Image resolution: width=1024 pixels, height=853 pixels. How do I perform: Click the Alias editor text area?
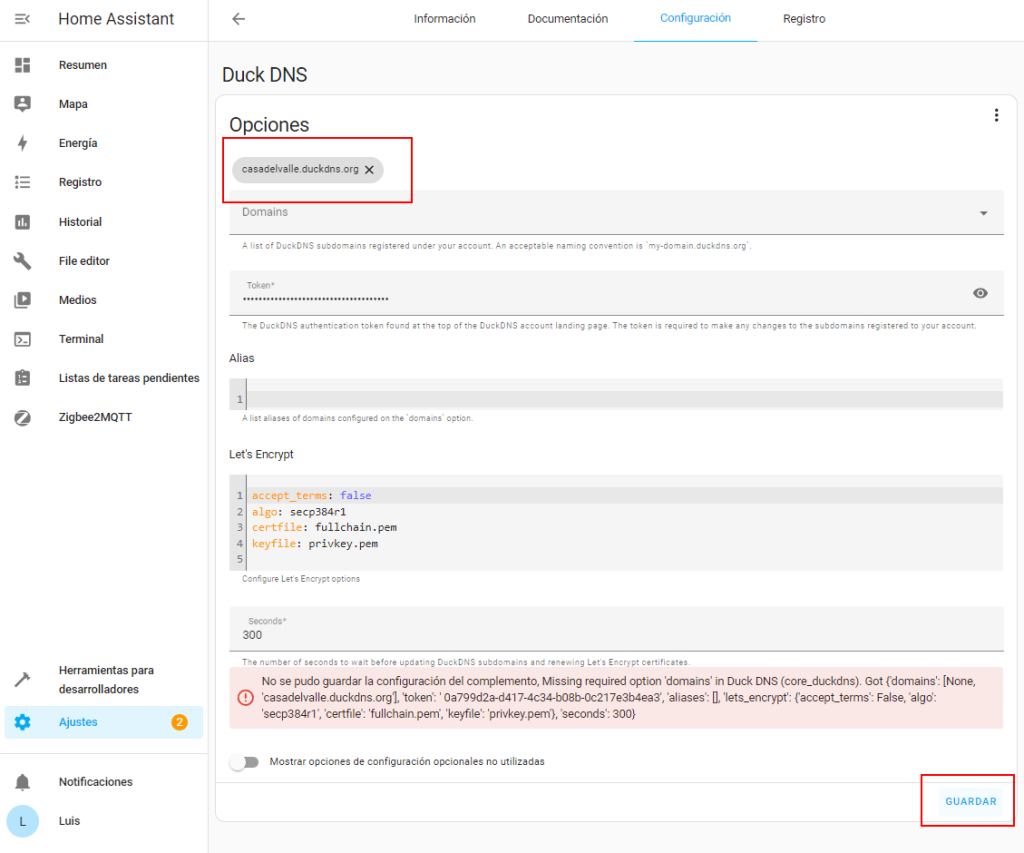coord(620,400)
